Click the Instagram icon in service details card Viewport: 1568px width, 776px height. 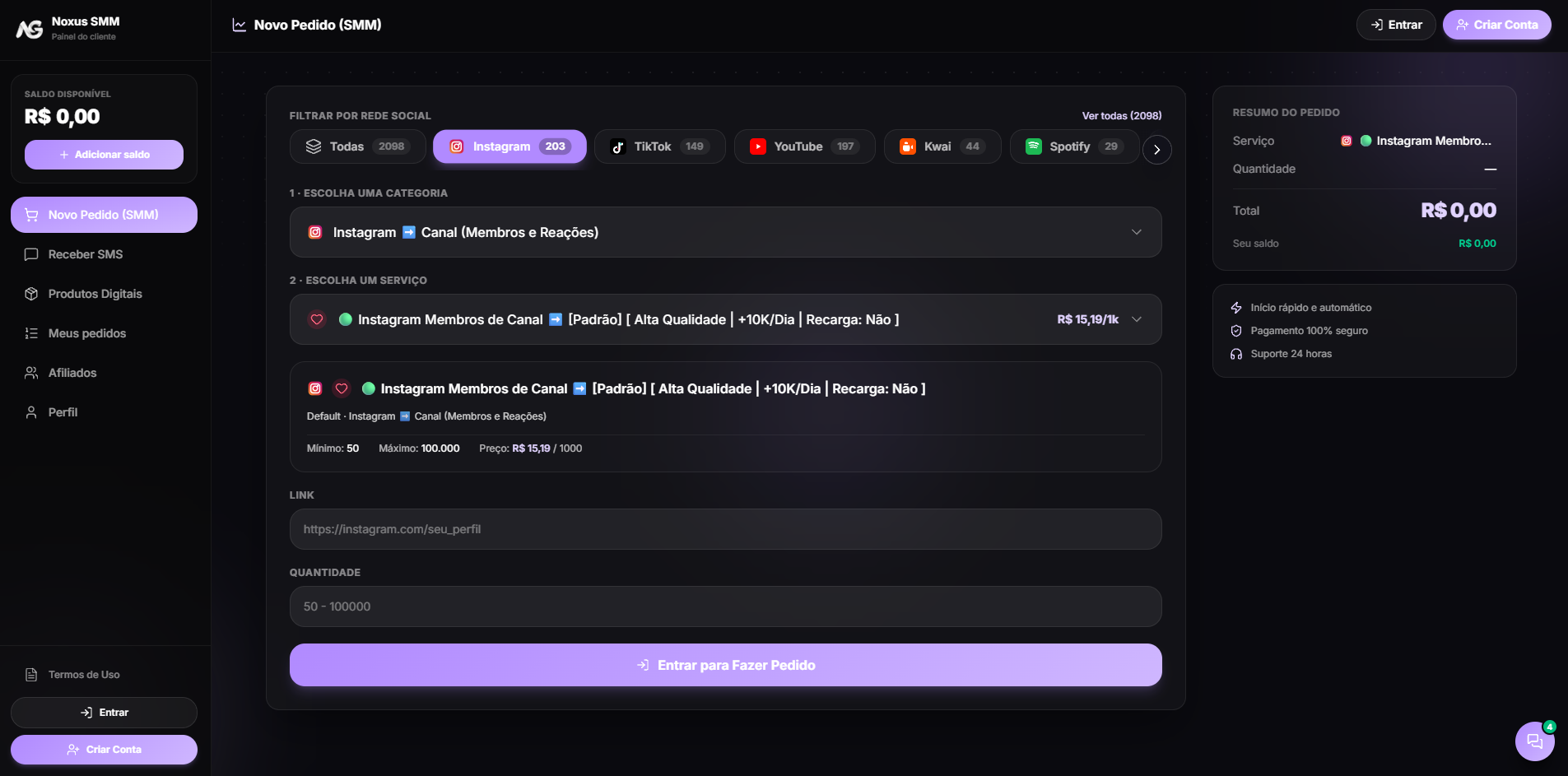coord(315,388)
